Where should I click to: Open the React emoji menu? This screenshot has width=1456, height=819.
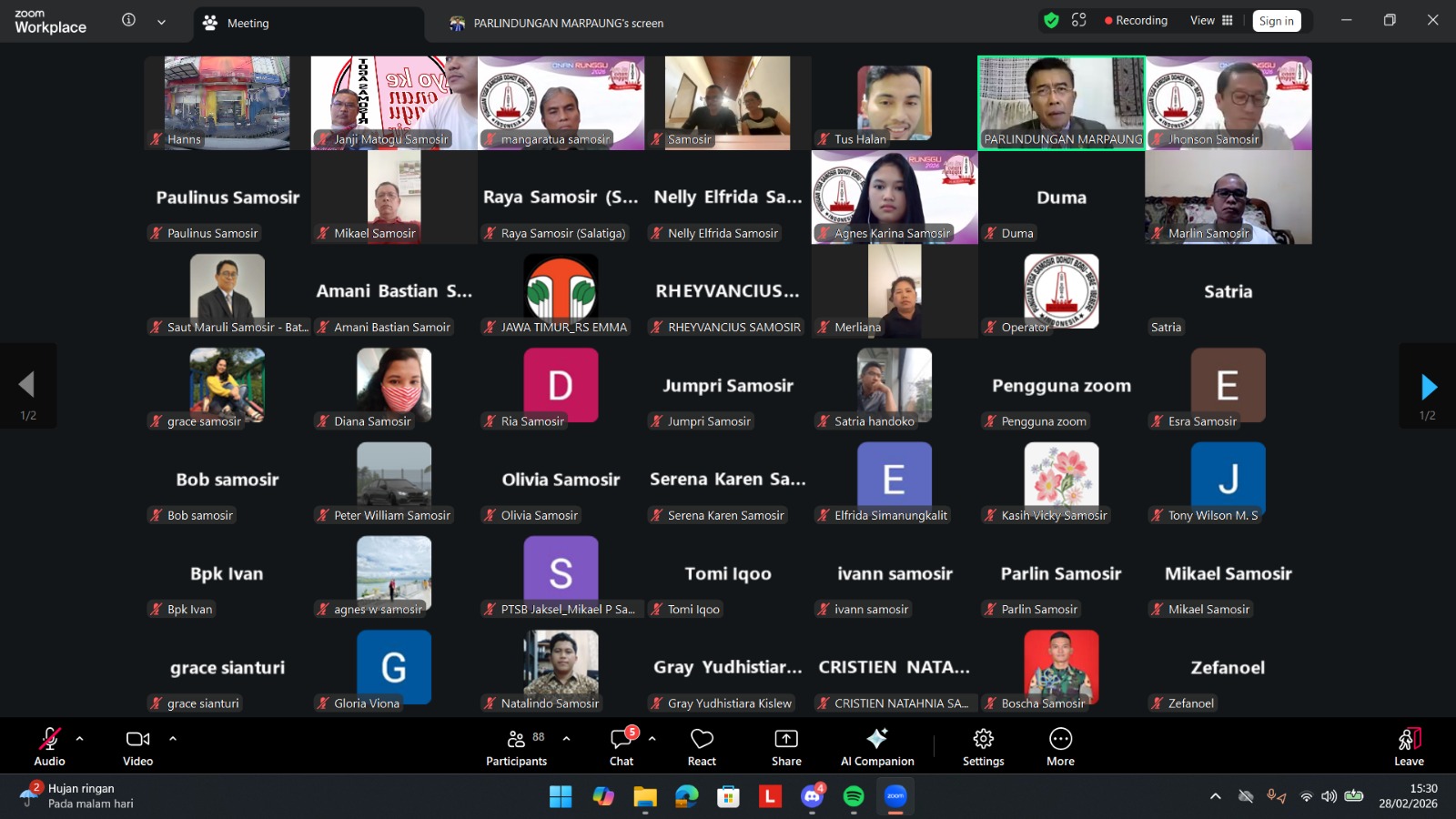click(702, 746)
